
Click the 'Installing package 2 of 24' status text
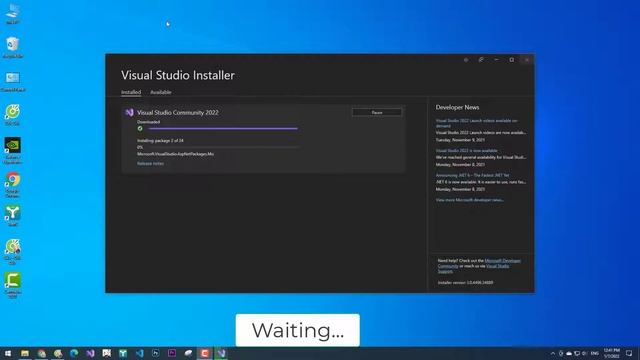(x=160, y=140)
